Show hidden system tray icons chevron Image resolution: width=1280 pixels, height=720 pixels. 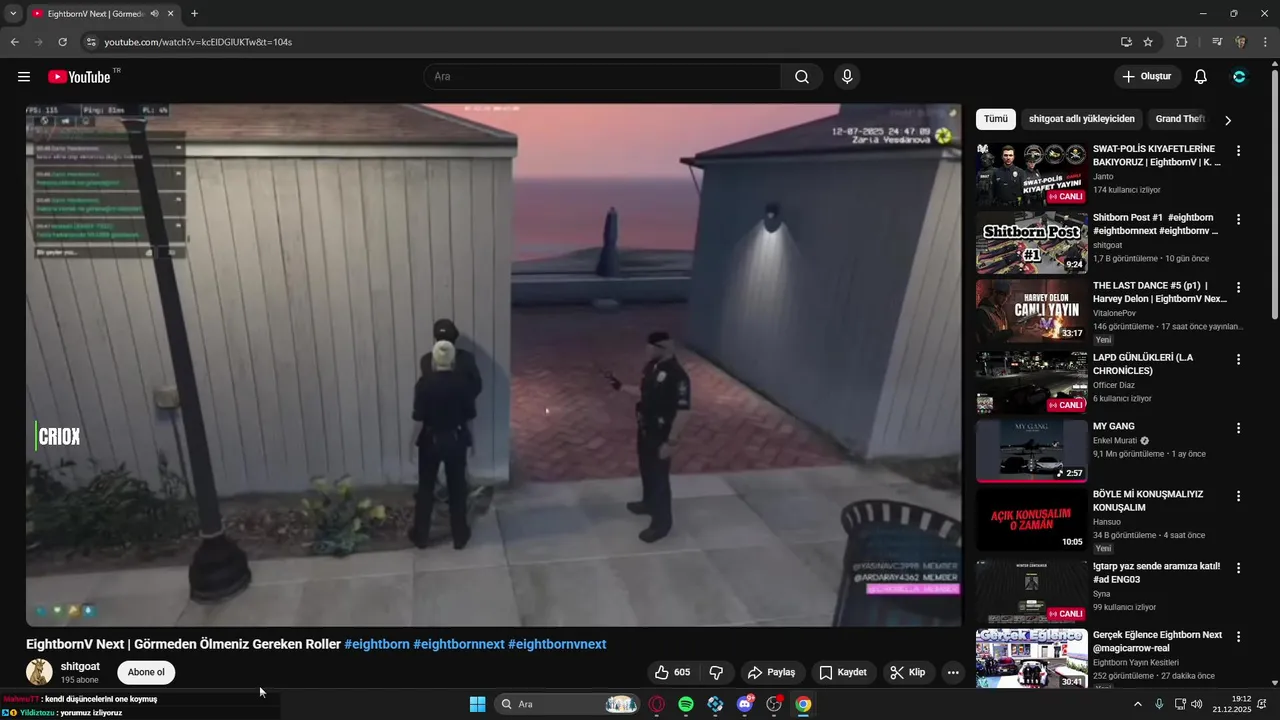(1137, 704)
